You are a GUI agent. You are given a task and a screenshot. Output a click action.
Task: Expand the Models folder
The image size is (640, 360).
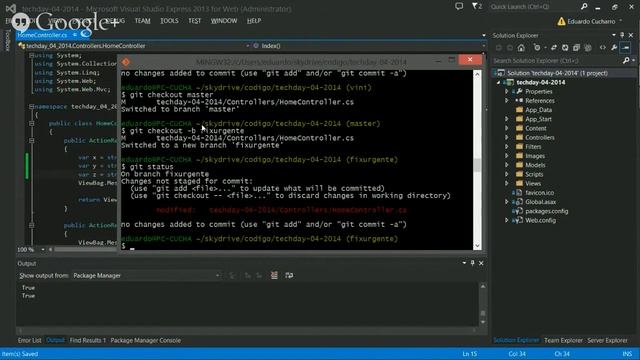507,165
